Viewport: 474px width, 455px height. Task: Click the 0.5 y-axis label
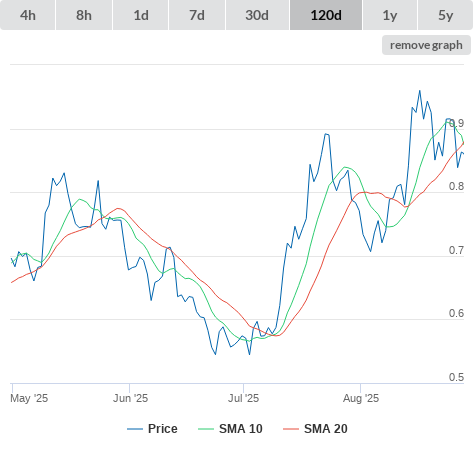click(x=456, y=377)
